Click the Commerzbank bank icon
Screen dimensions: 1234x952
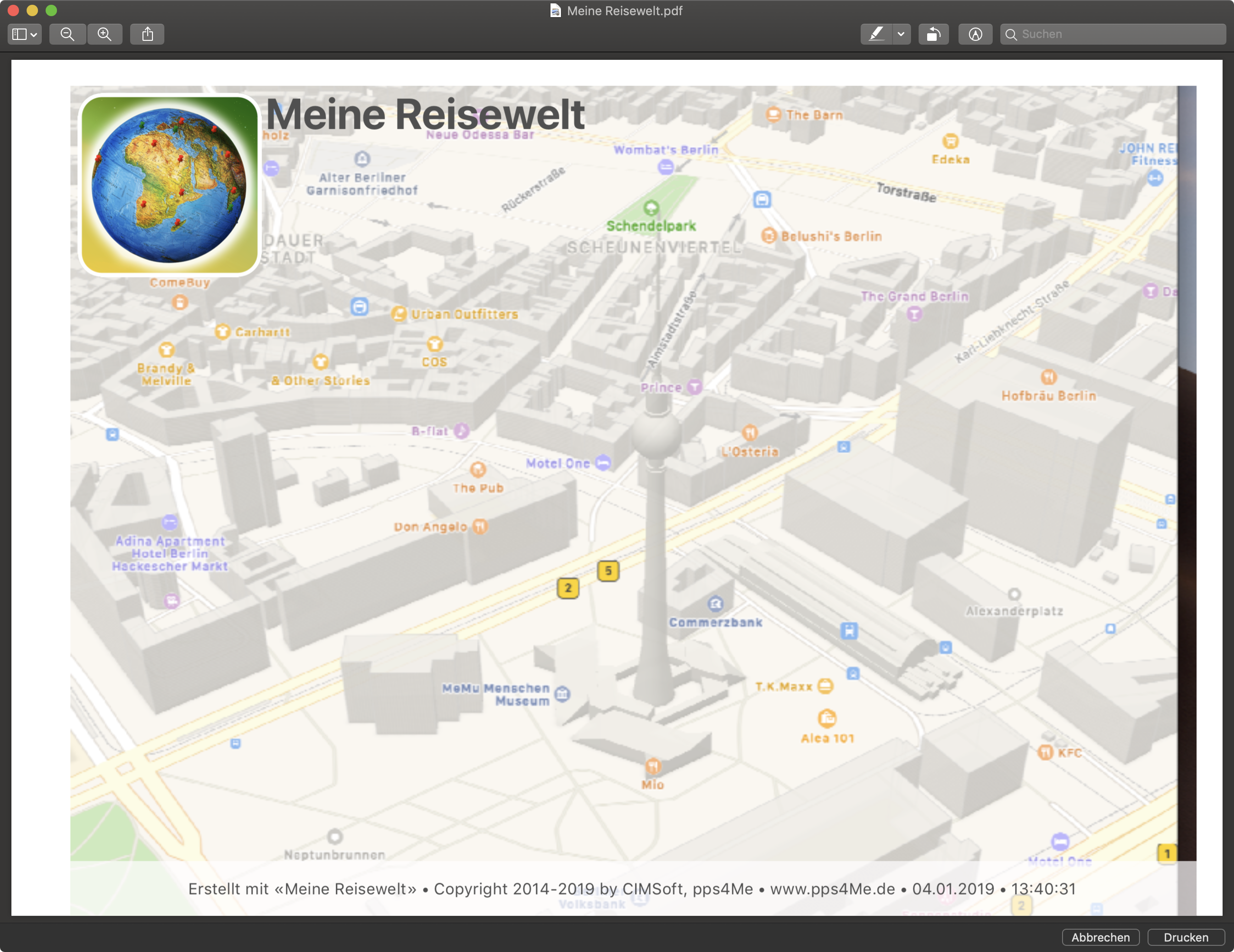click(716, 603)
